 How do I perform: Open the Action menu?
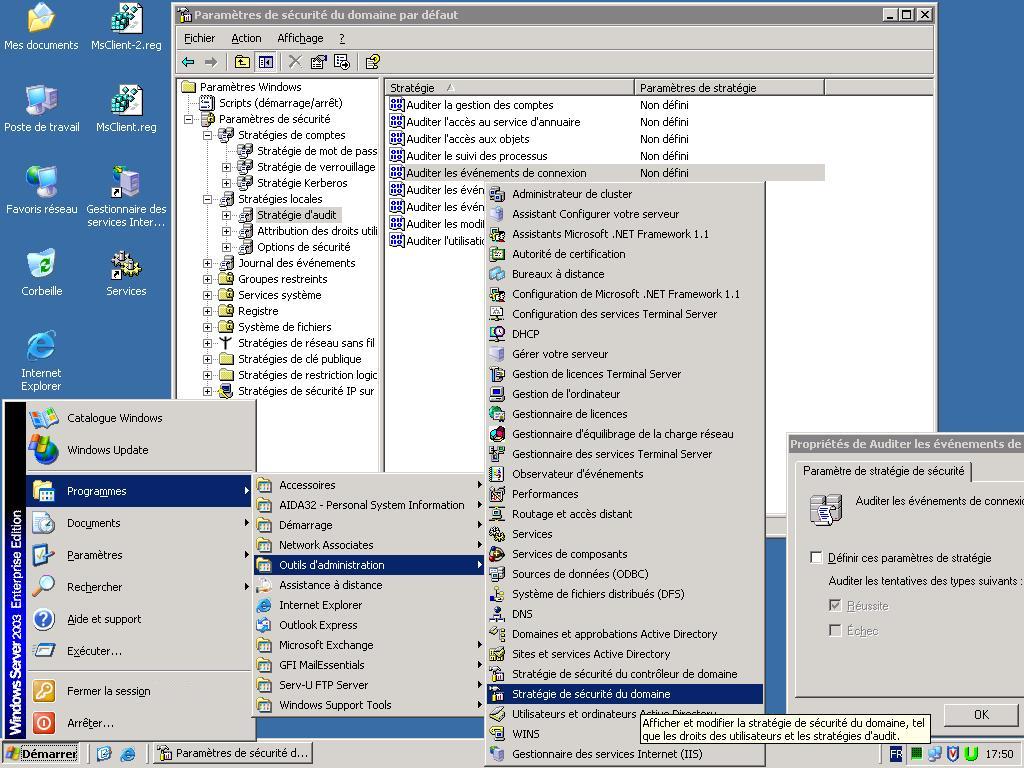click(246, 39)
